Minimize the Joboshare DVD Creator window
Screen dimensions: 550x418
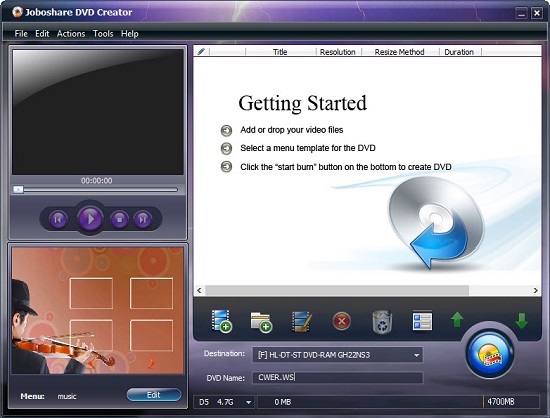pos(521,13)
